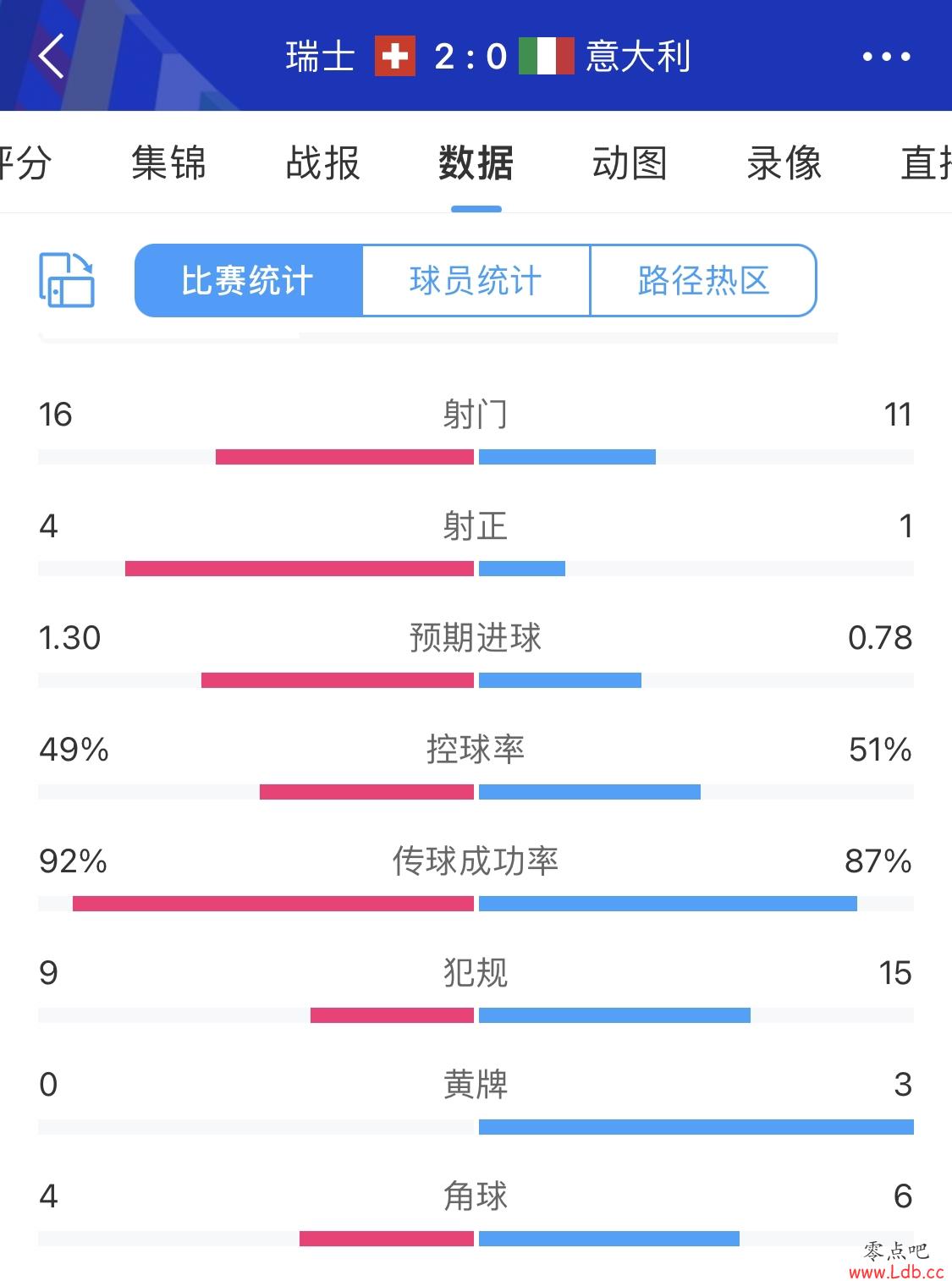Tap the screen rotate orientation icon
952x1281 pixels.
click(x=66, y=280)
